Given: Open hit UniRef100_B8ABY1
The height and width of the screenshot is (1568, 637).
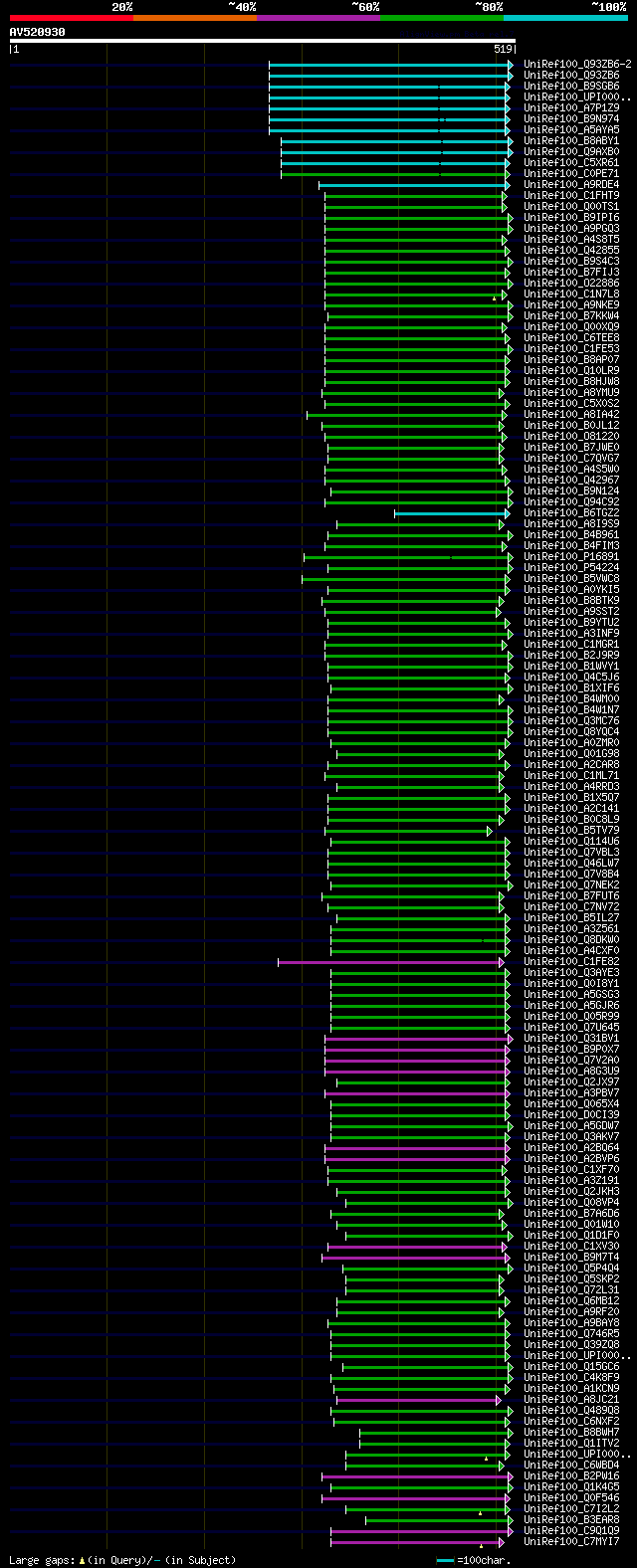Looking at the screenshot, I should coord(571,140).
